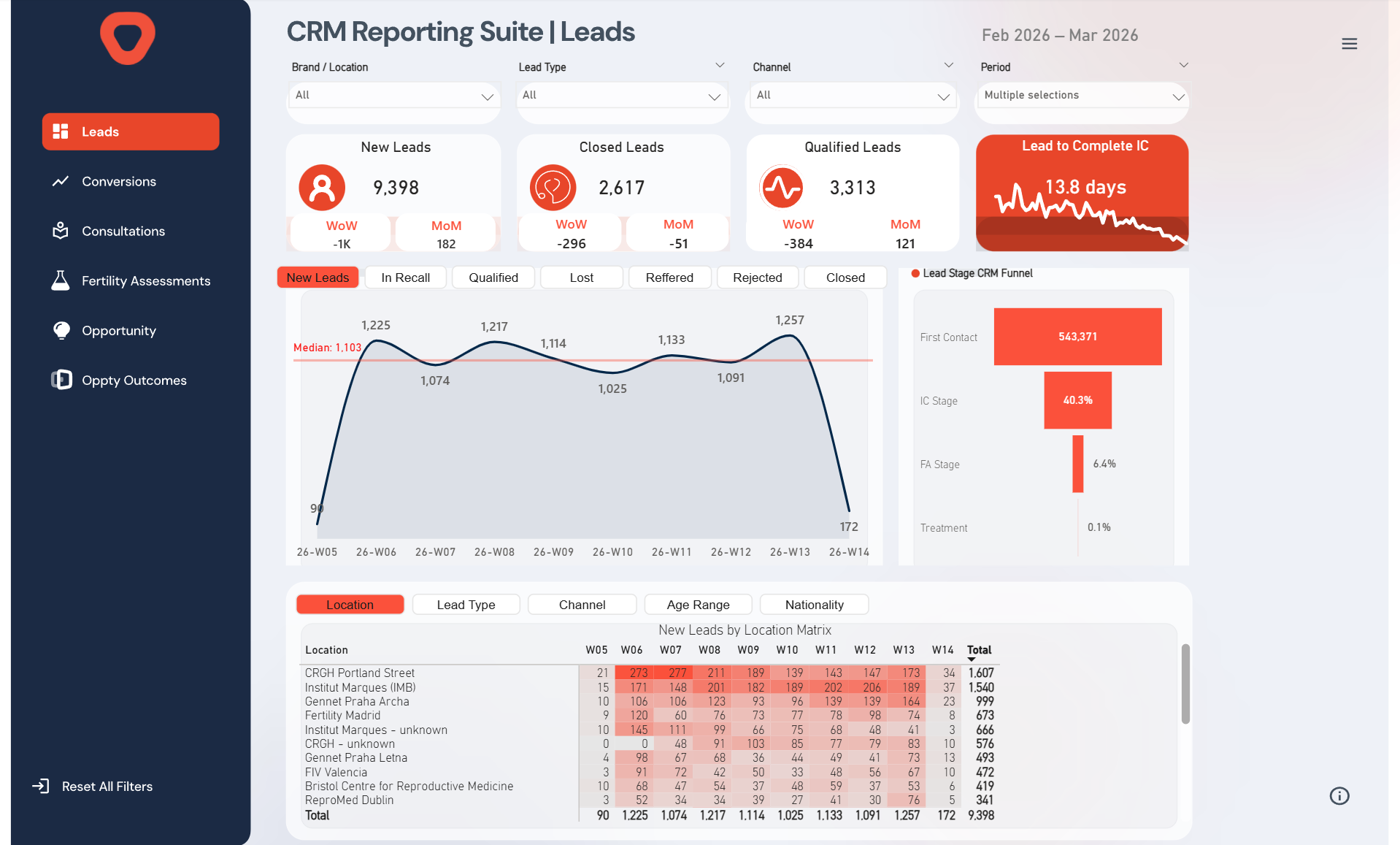Enable the Rejected lead status filter
Viewport: 1400px width, 845px height.
point(757,278)
